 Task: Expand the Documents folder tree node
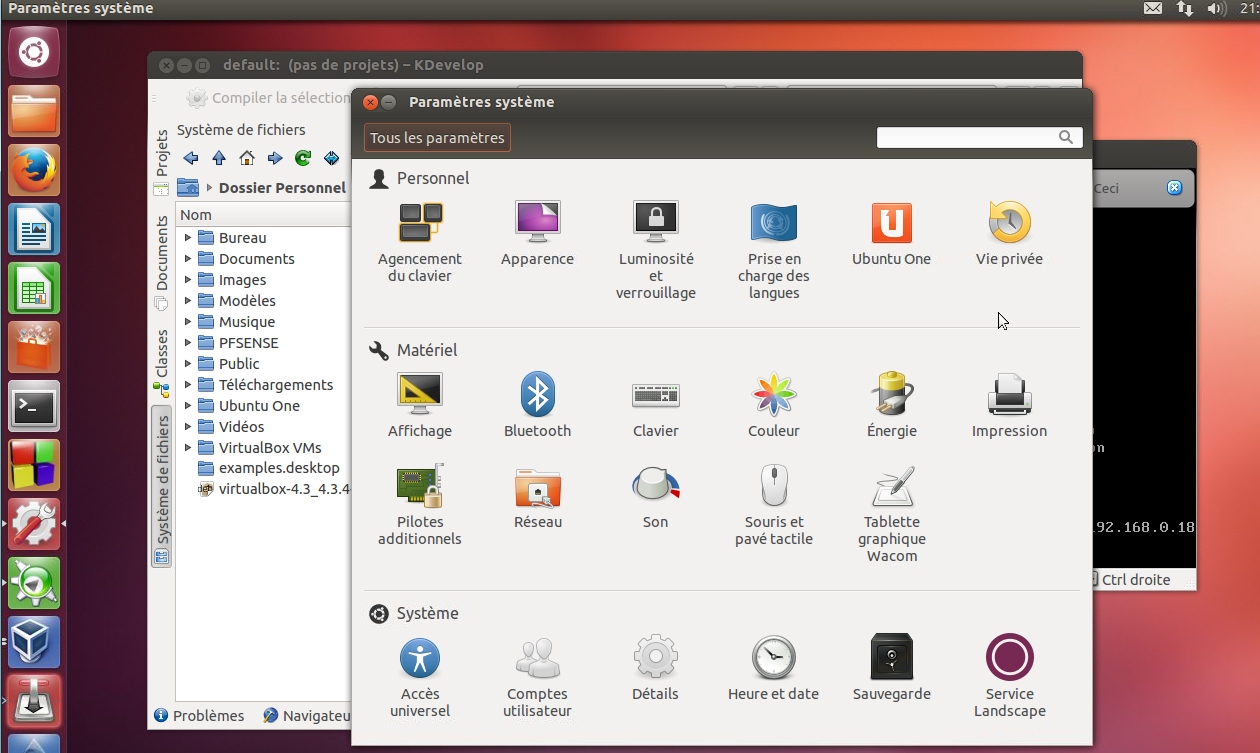click(187, 259)
